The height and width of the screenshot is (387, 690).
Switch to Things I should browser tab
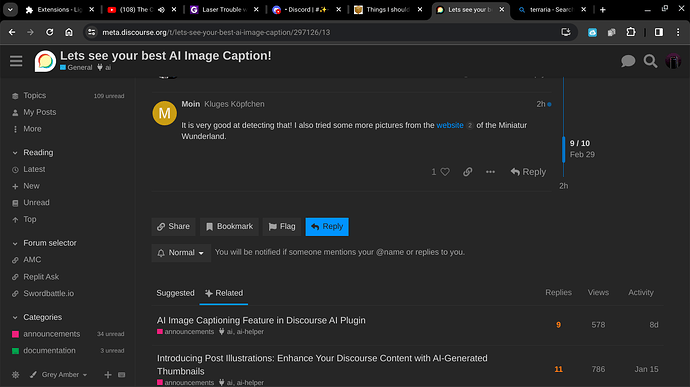(388, 10)
